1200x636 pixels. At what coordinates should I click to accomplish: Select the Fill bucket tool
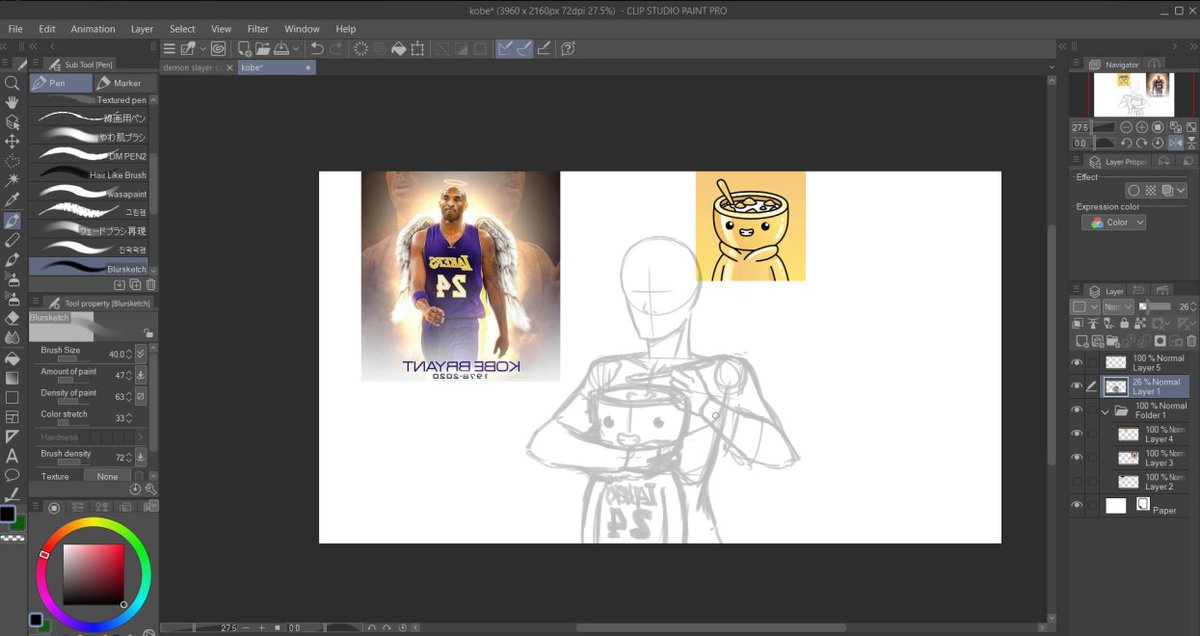pos(12,358)
